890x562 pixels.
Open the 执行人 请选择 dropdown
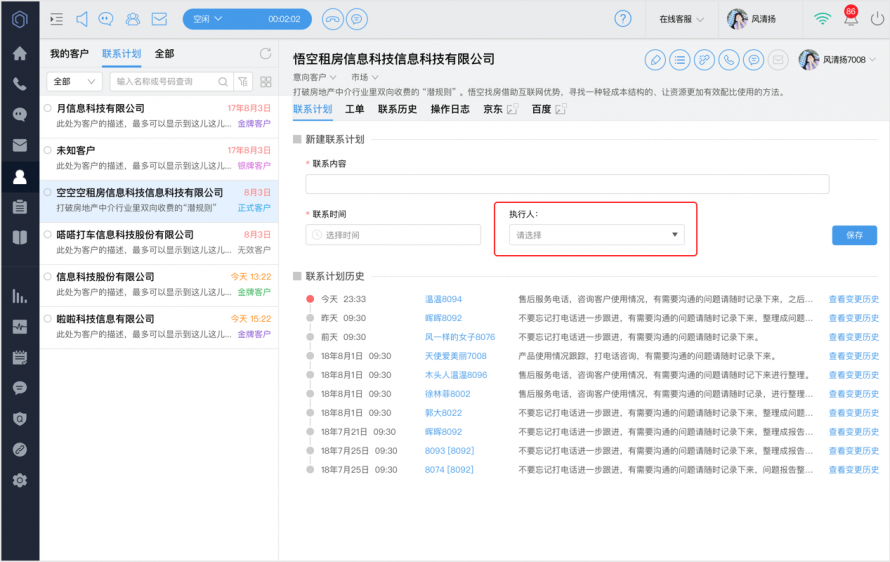pyautogui.click(x=596, y=235)
